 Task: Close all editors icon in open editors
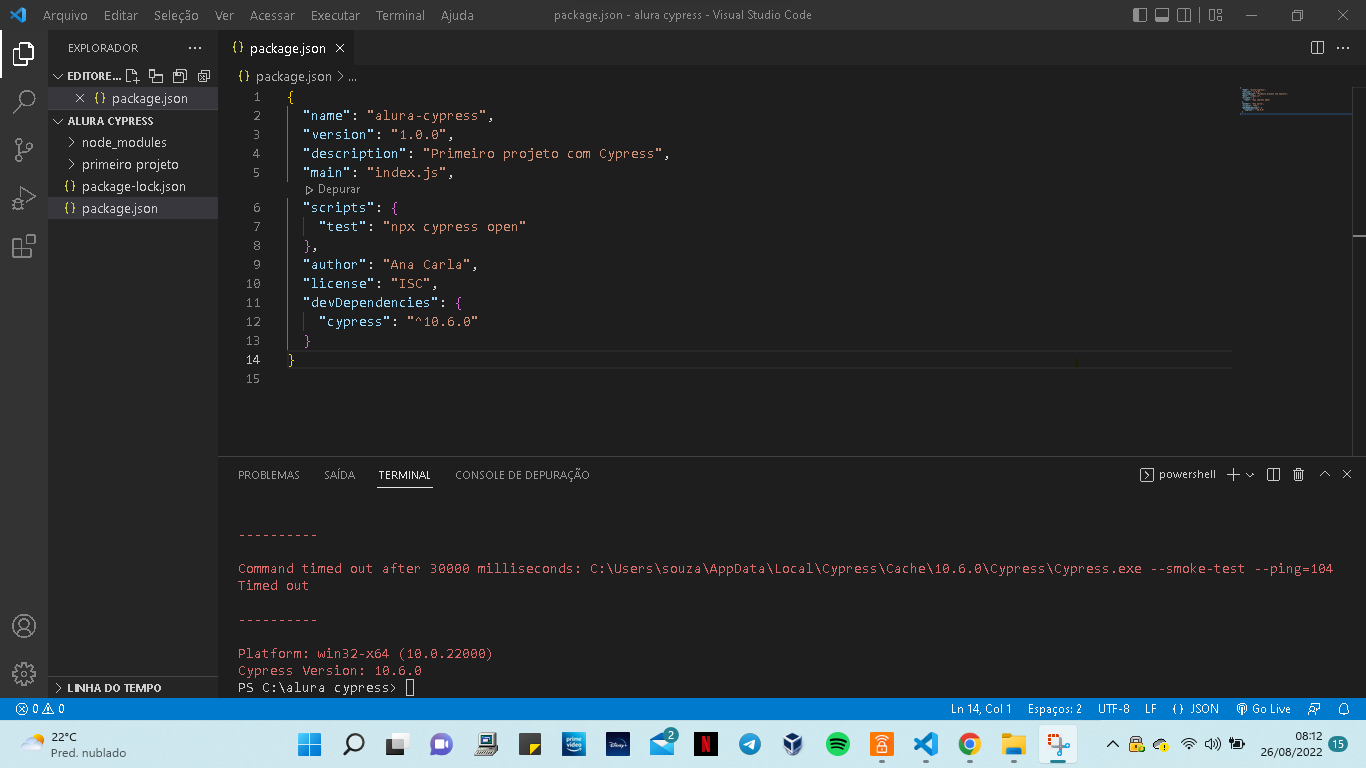pos(204,76)
